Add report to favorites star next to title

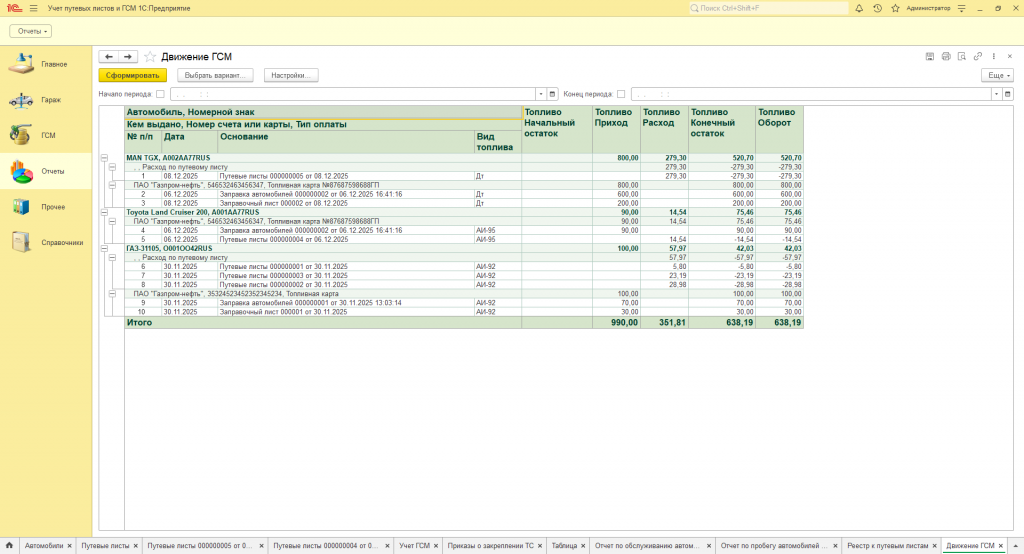pos(150,57)
